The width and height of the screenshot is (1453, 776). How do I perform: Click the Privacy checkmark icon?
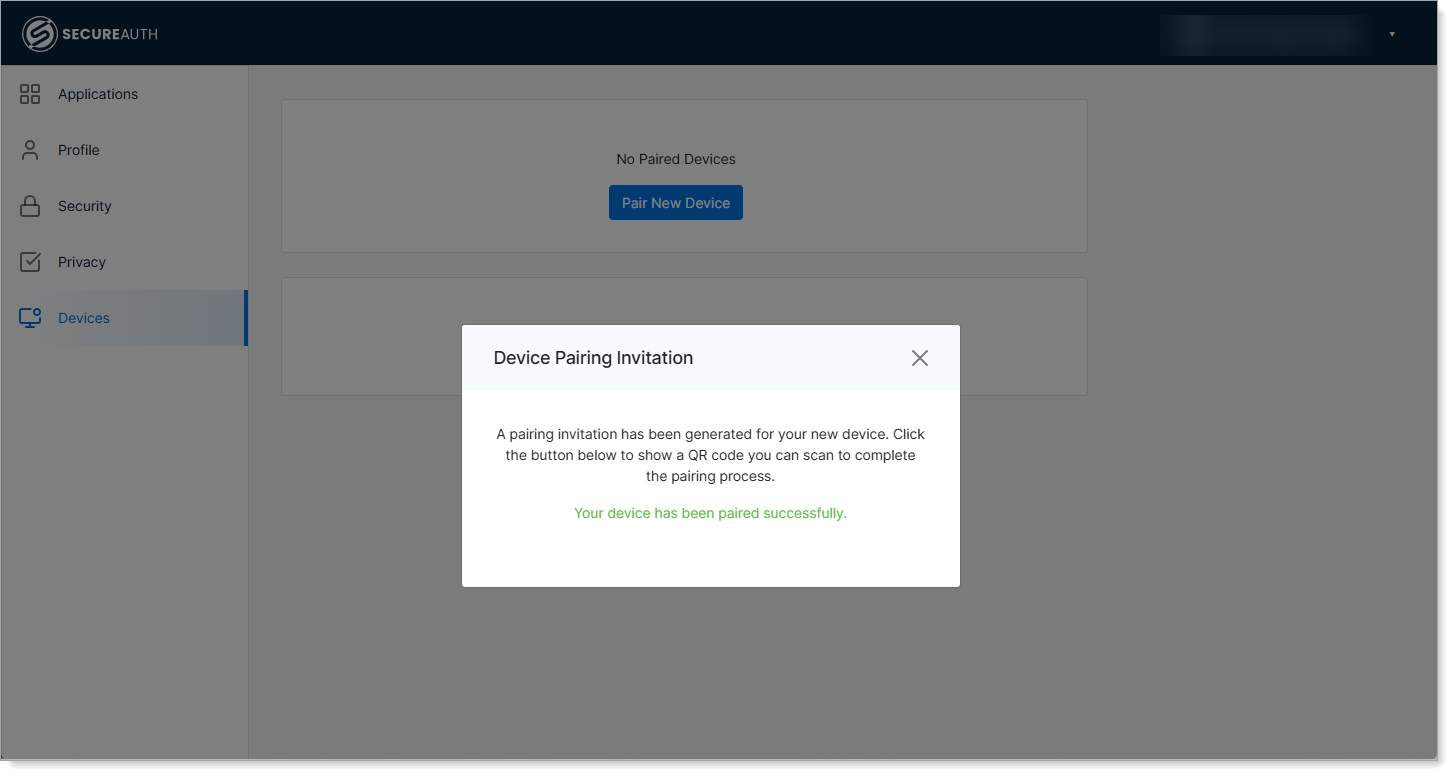(x=29, y=261)
